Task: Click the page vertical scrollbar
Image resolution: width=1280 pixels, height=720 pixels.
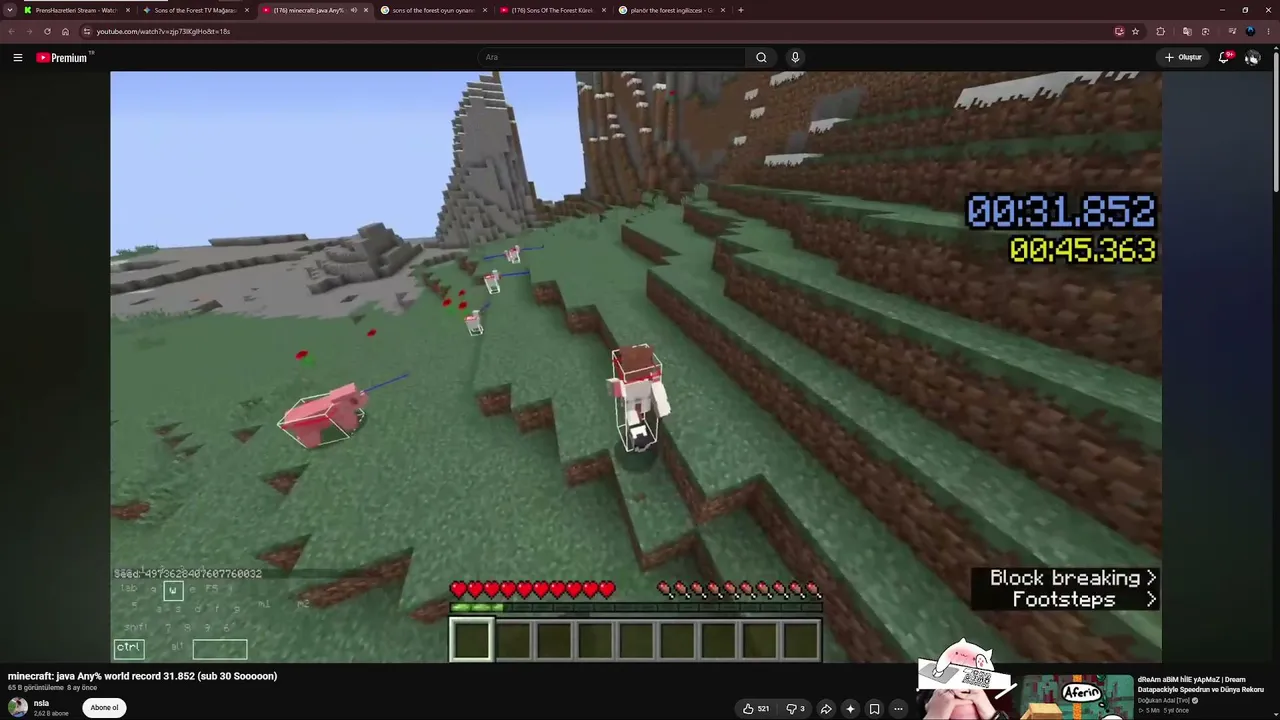Action: [1275, 120]
